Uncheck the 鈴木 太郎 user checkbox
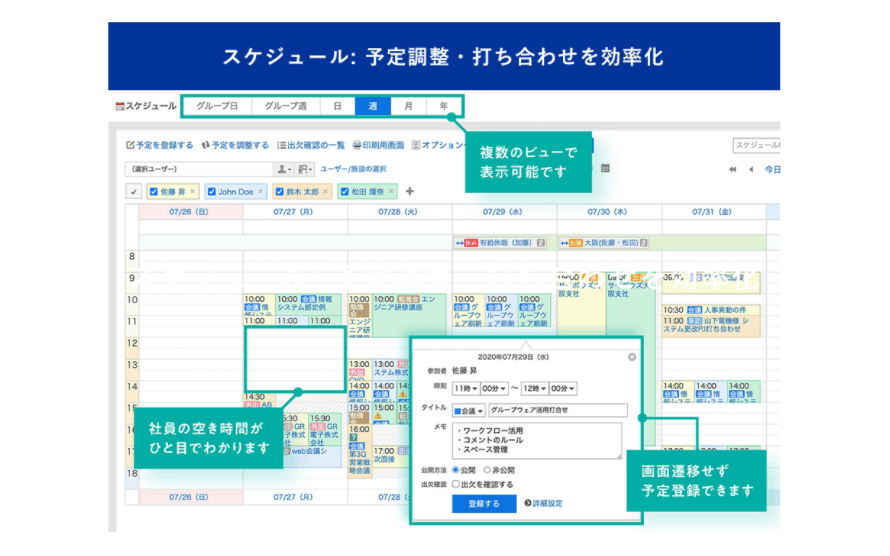 point(279,192)
